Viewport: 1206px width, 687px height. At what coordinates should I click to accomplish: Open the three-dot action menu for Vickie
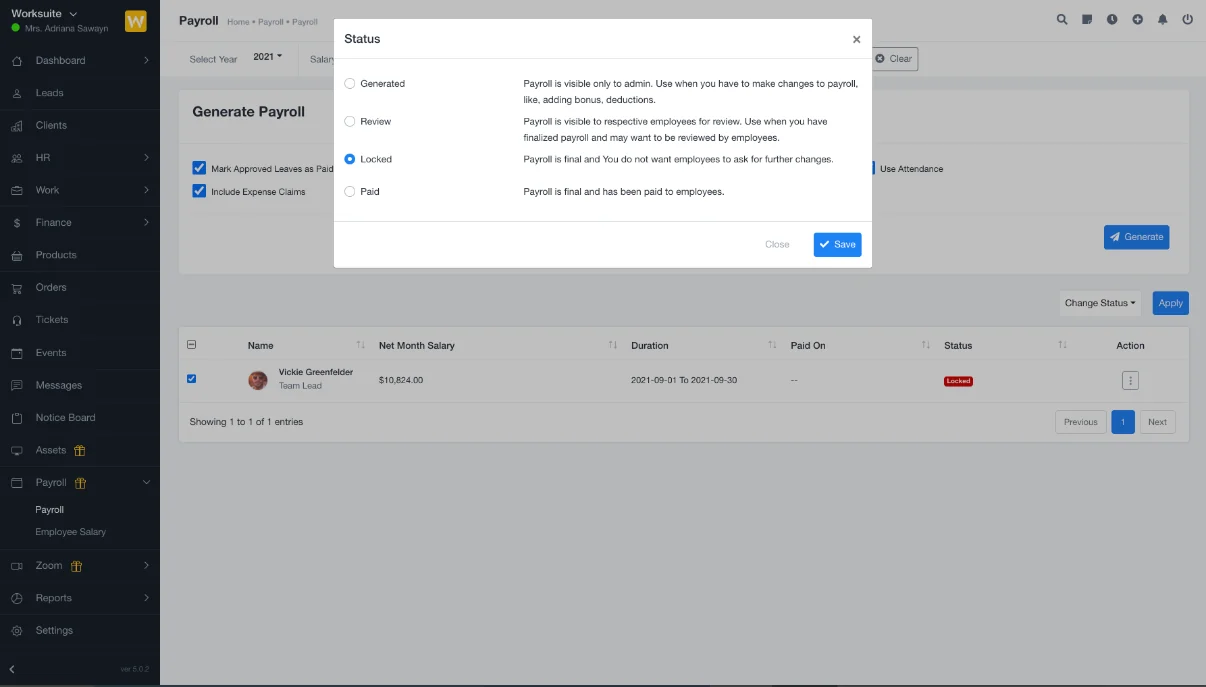click(1130, 380)
